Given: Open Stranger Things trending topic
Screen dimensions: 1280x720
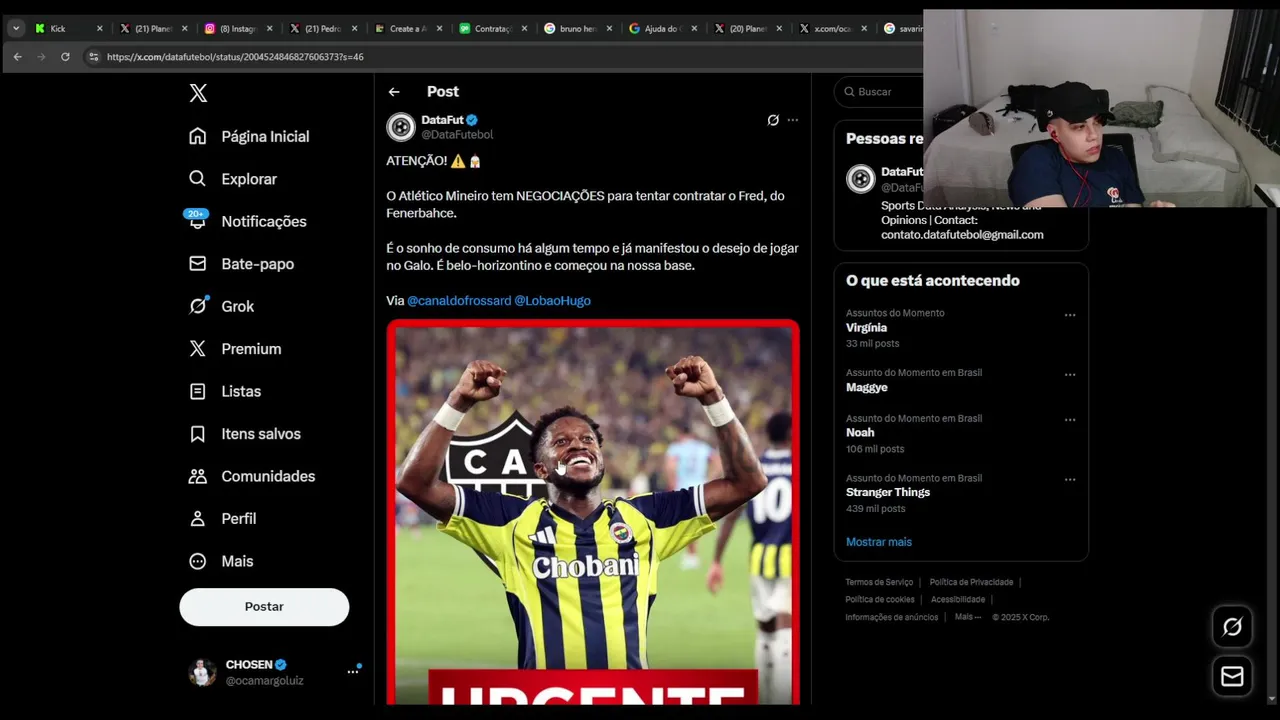Looking at the screenshot, I should [x=888, y=492].
